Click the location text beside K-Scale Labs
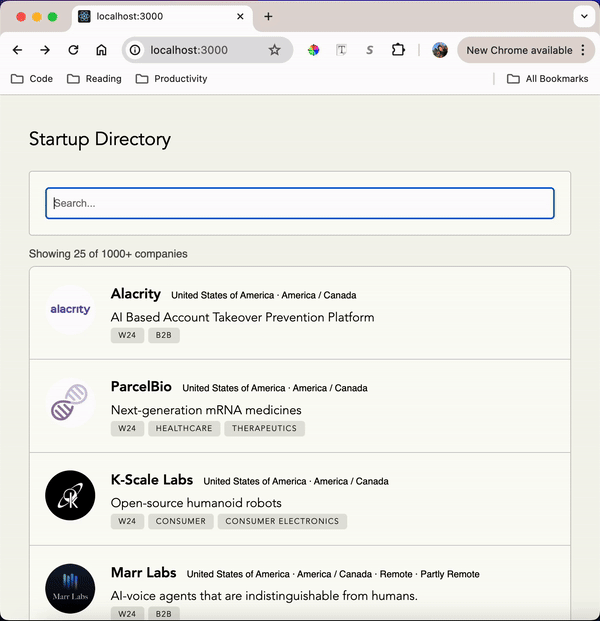 (296, 481)
